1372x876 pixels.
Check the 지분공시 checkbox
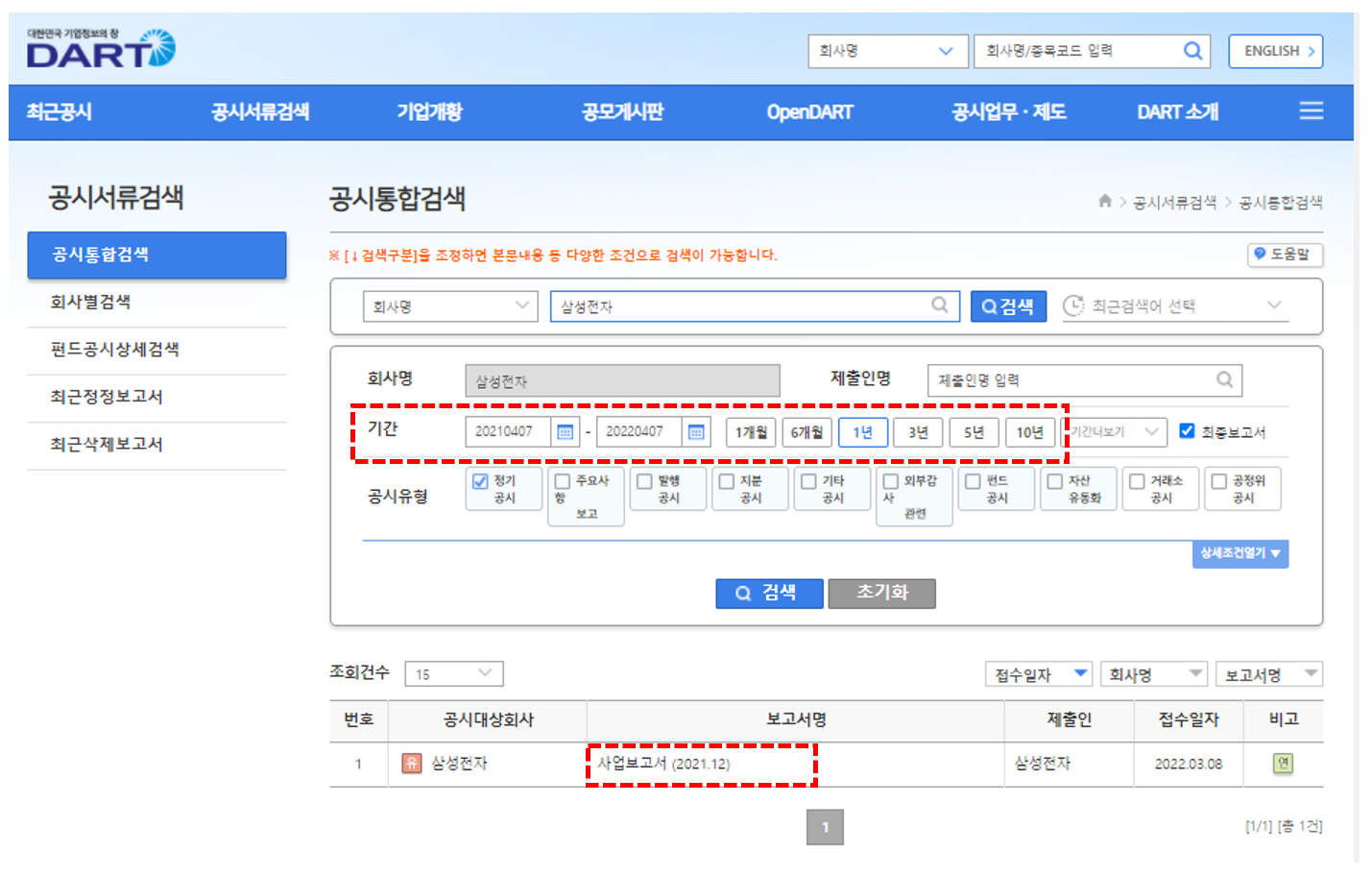727,481
